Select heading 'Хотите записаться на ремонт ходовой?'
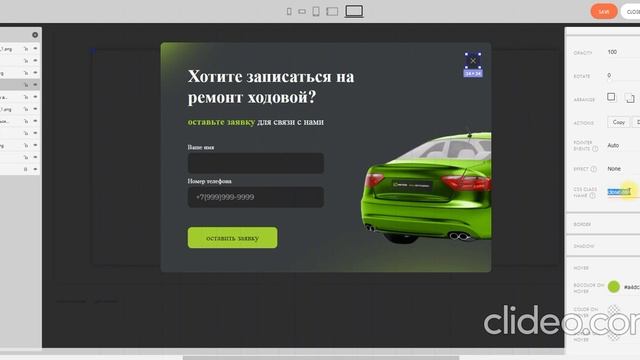Screen dimensions: 640x360 [271, 87]
